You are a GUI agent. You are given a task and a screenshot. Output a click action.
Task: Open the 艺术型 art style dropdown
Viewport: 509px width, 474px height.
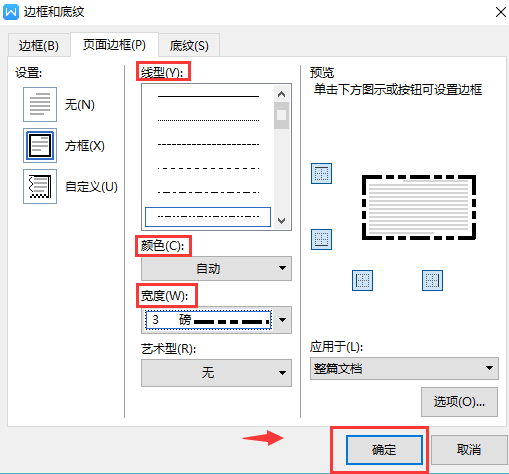(216, 373)
